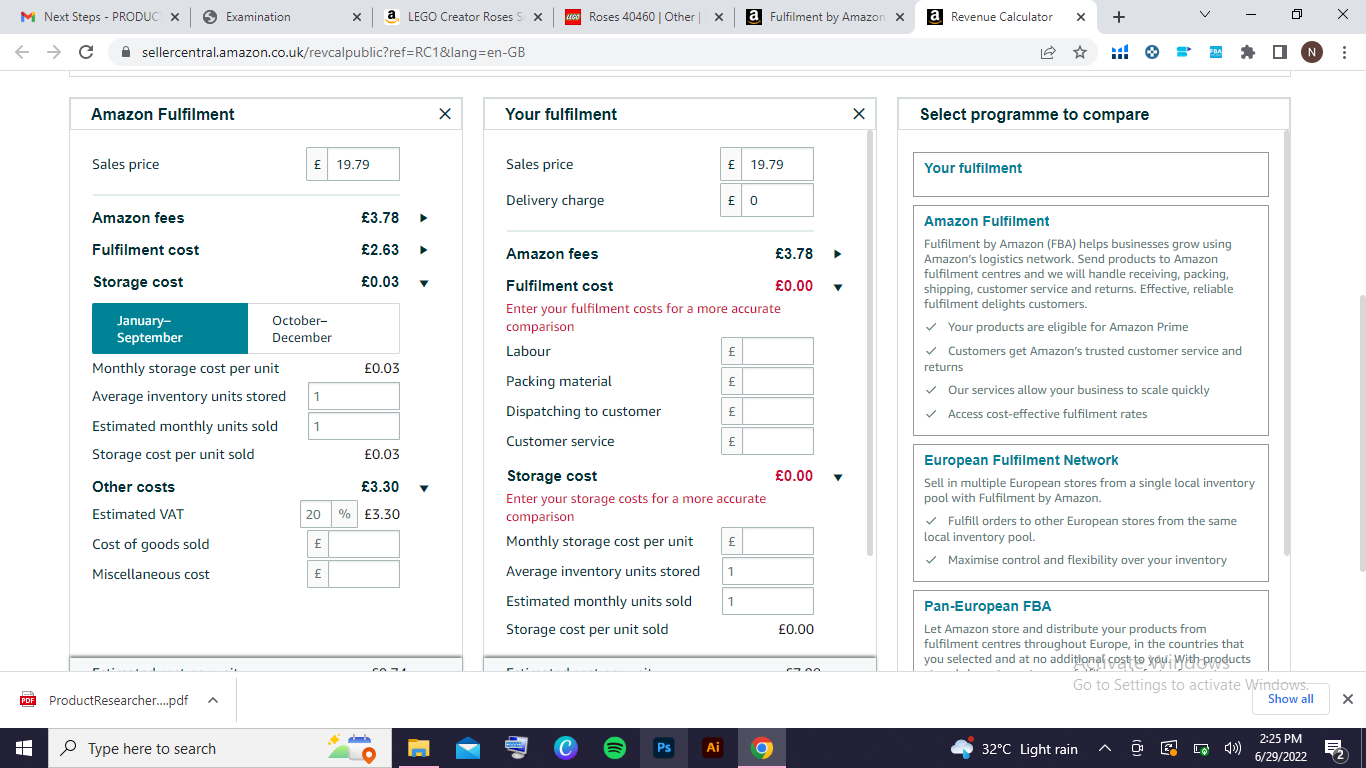Click the Cost of goods sold field

363,544
